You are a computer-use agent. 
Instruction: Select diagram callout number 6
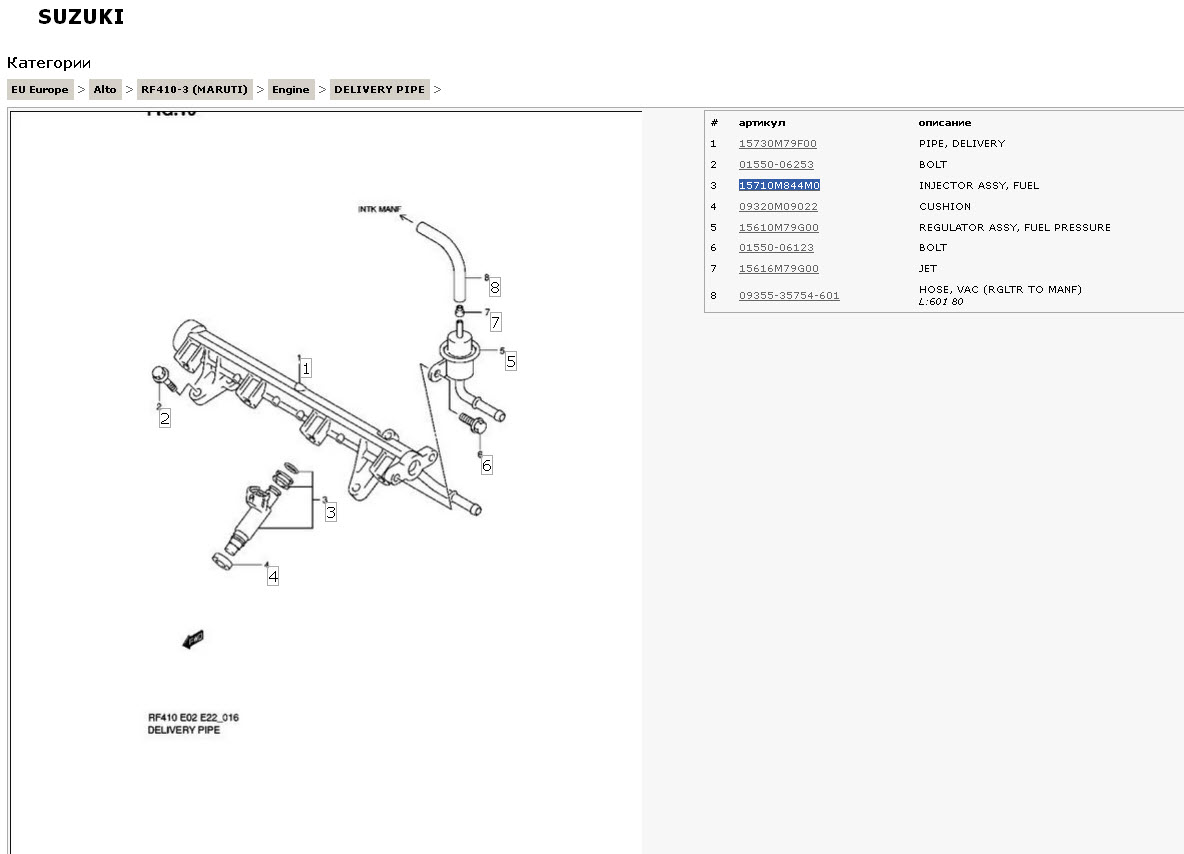tap(487, 466)
